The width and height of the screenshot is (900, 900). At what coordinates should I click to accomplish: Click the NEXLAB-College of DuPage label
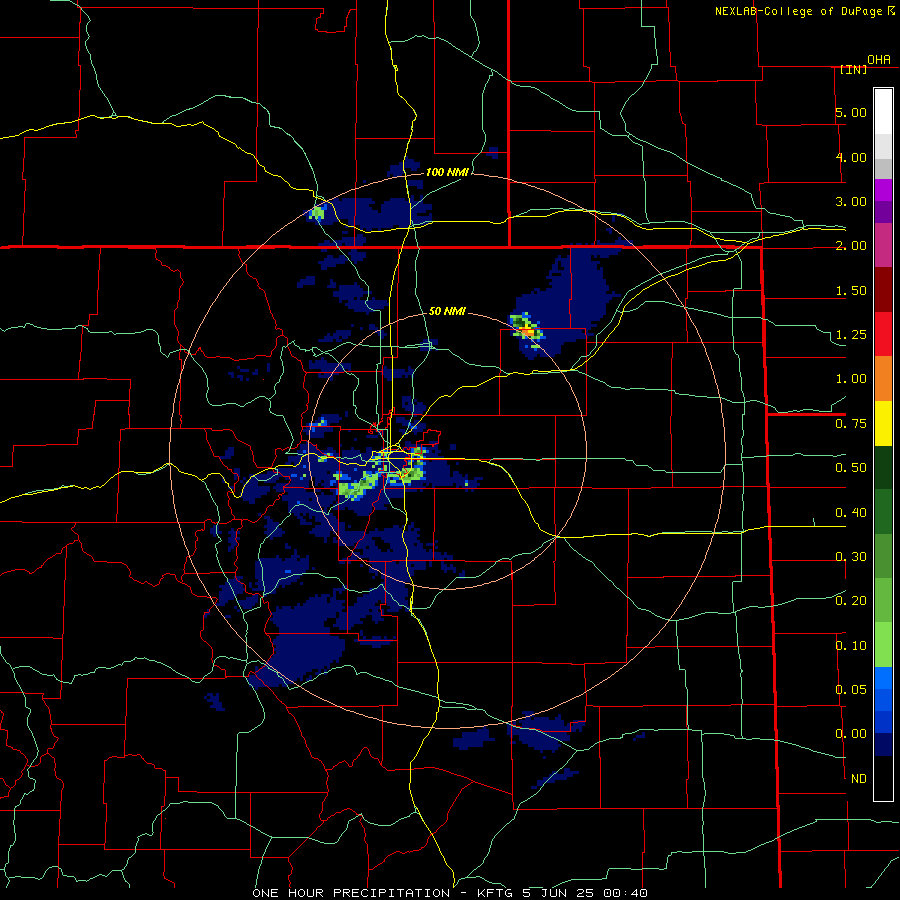(799, 11)
